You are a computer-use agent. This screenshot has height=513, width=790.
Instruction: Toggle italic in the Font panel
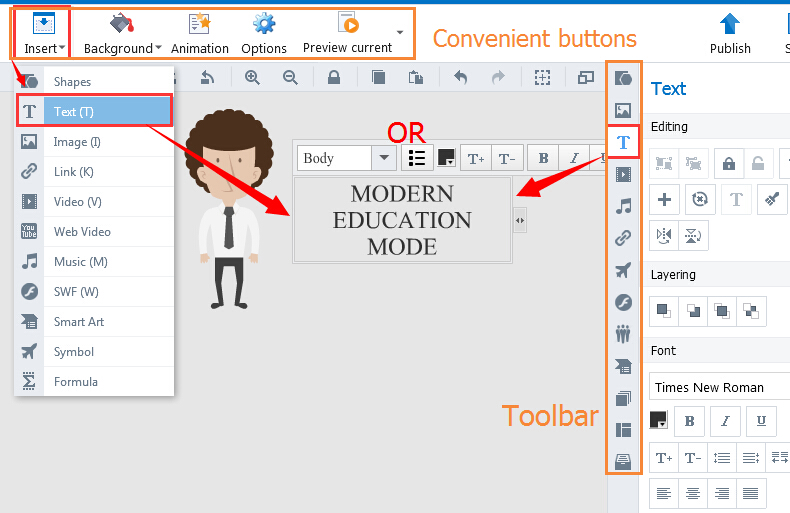(725, 421)
